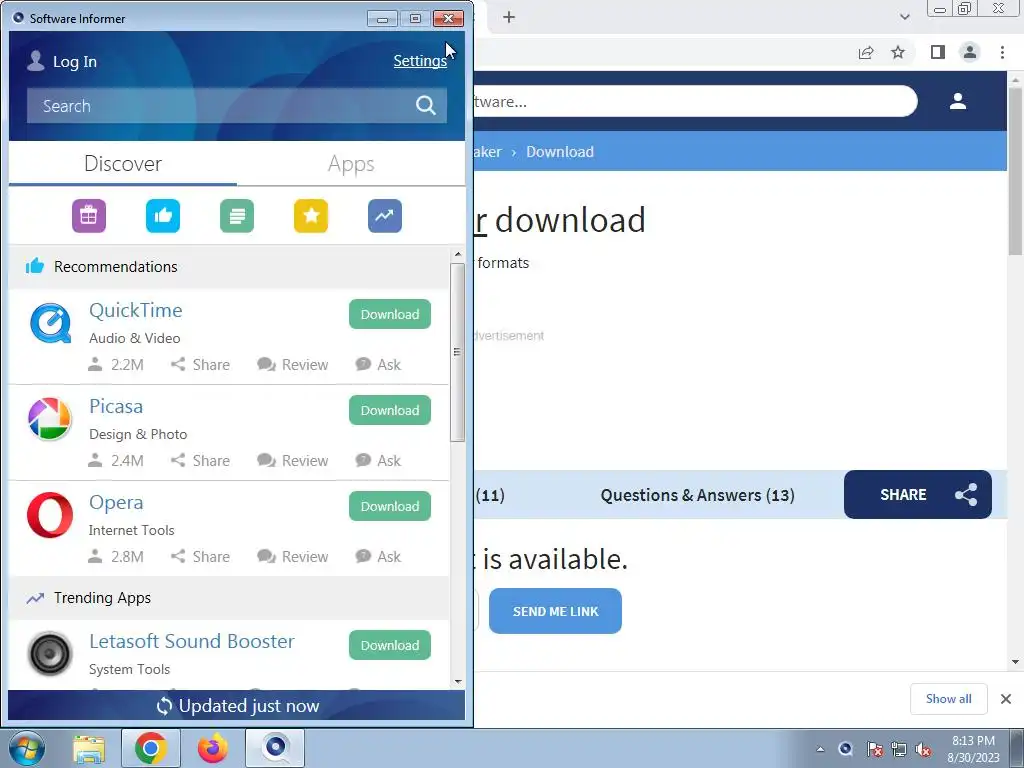The height and width of the screenshot is (768, 1024).
Task: Share the QuickTime app
Action: (x=200, y=364)
